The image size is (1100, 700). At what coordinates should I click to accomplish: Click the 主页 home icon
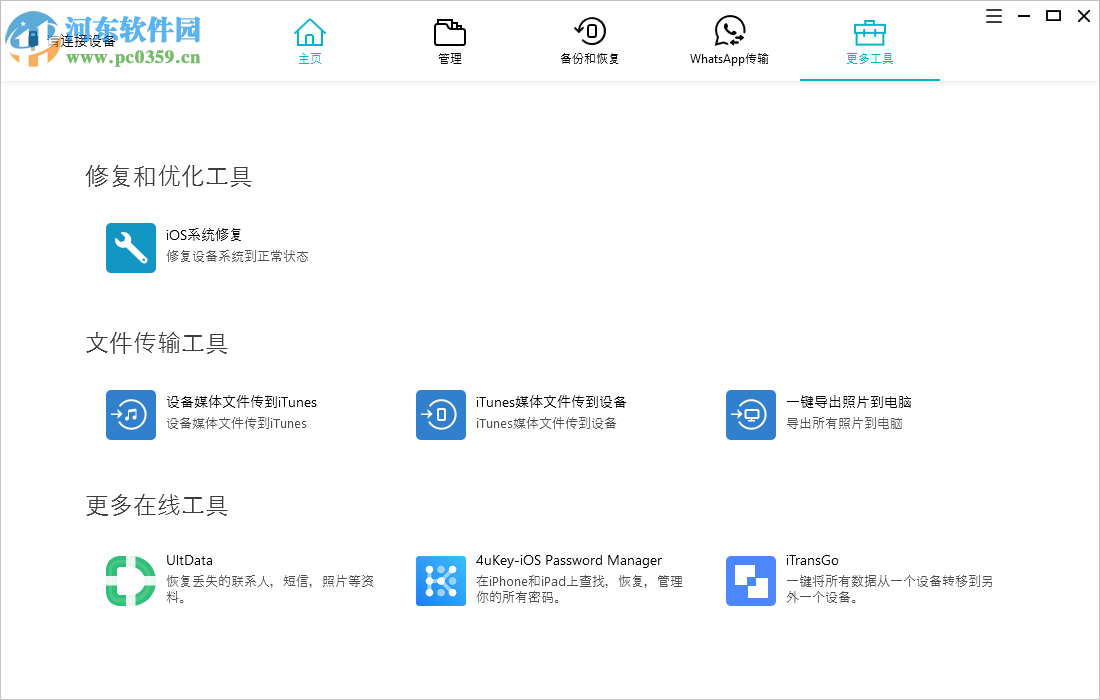(x=310, y=31)
